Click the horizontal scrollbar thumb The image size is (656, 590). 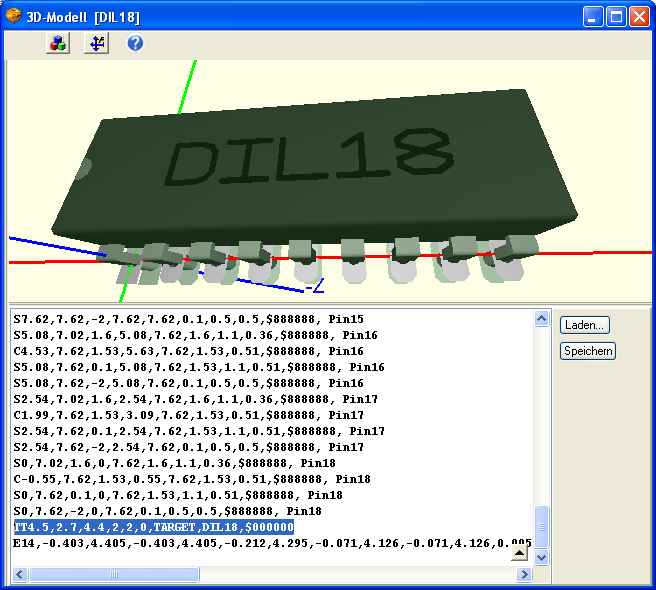tap(80, 575)
